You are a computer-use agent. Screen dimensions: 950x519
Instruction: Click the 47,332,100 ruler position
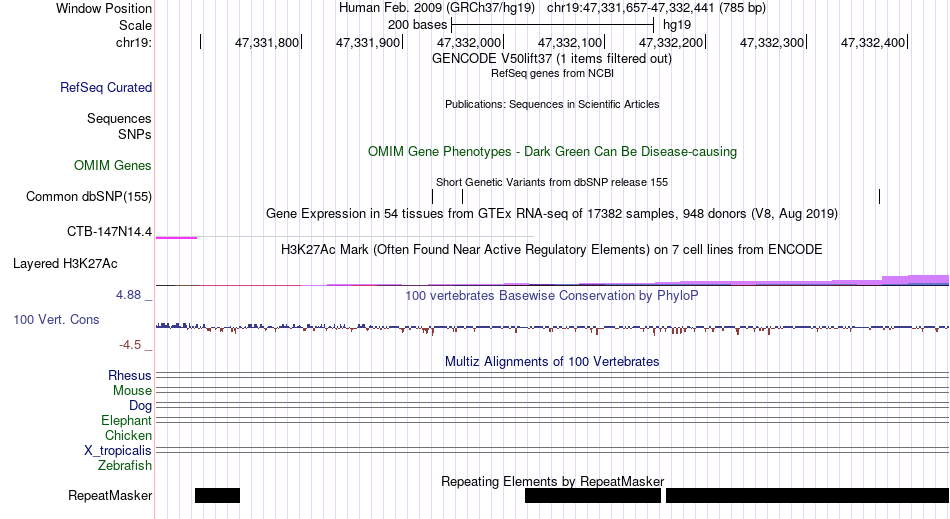point(570,42)
